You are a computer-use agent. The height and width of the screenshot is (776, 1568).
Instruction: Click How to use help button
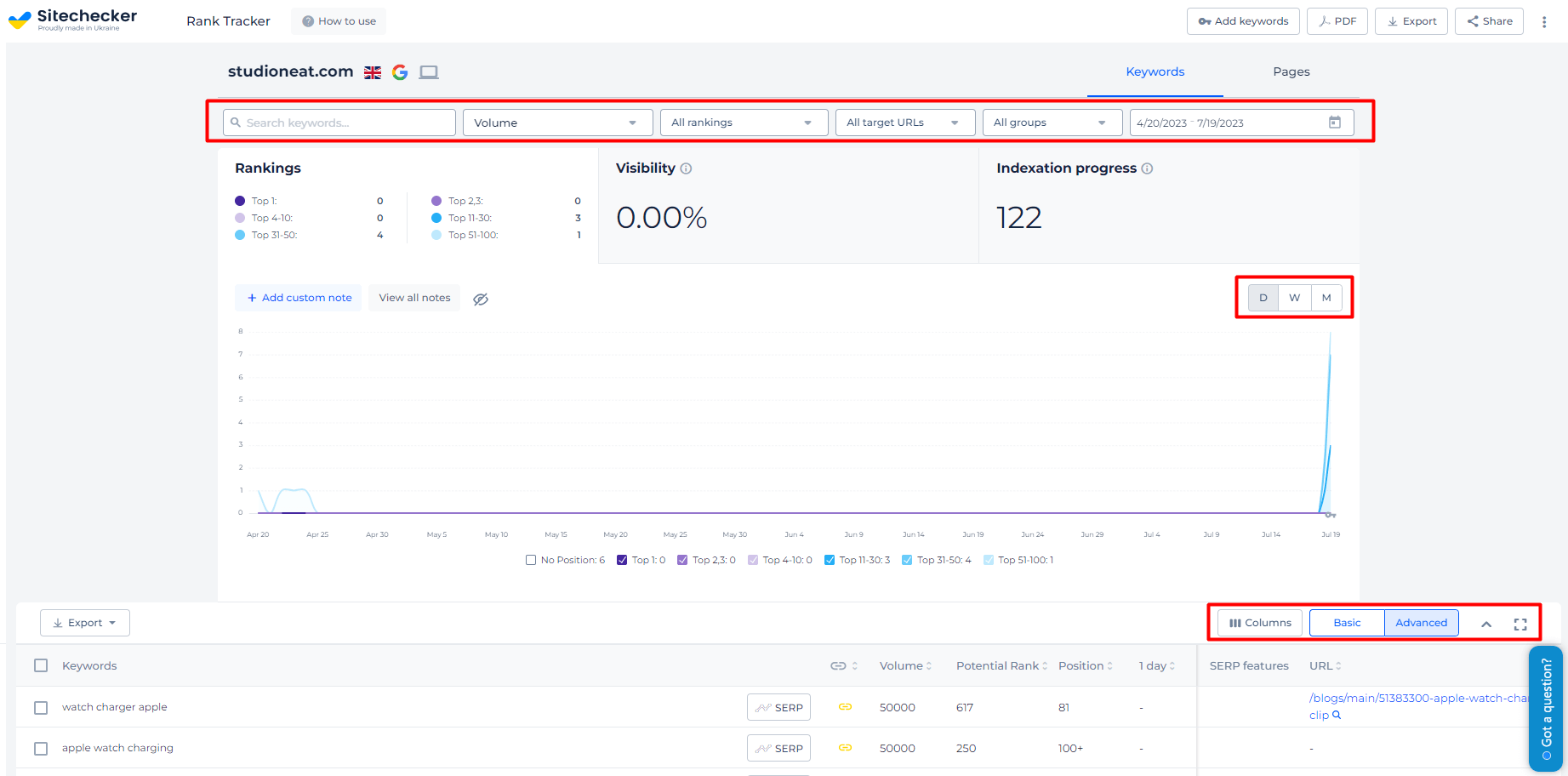pos(339,21)
